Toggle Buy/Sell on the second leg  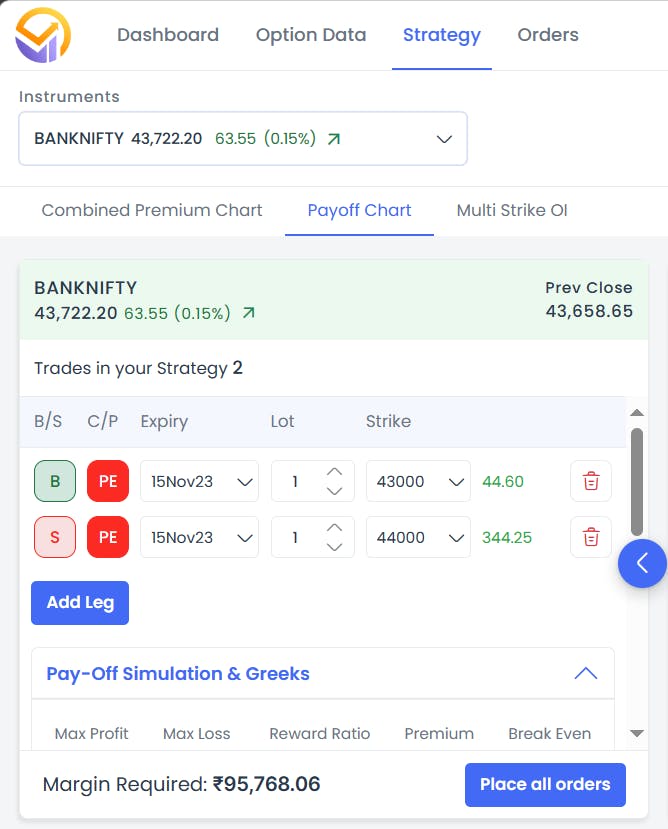[55, 537]
